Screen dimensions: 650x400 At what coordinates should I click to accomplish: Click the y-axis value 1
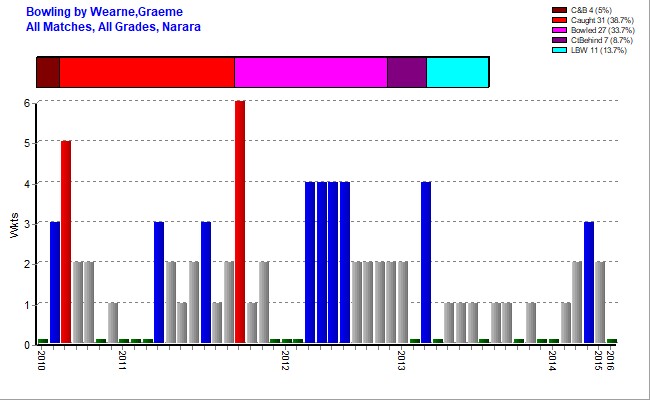click(27, 305)
